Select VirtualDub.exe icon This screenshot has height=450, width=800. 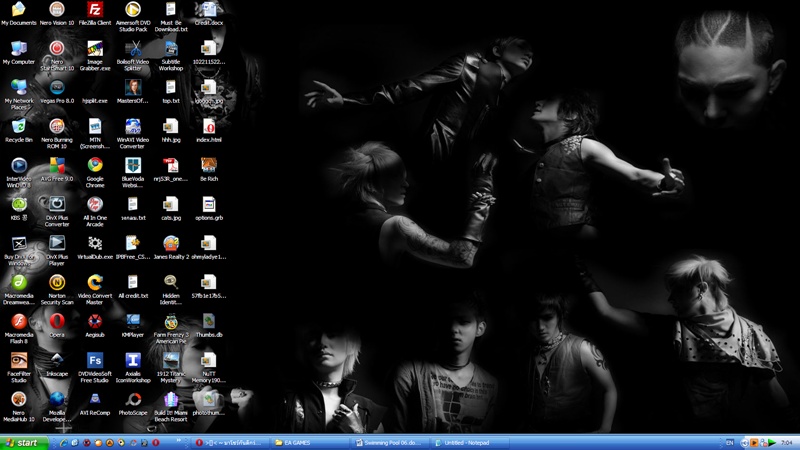pyautogui.click(x=95, y=247)
